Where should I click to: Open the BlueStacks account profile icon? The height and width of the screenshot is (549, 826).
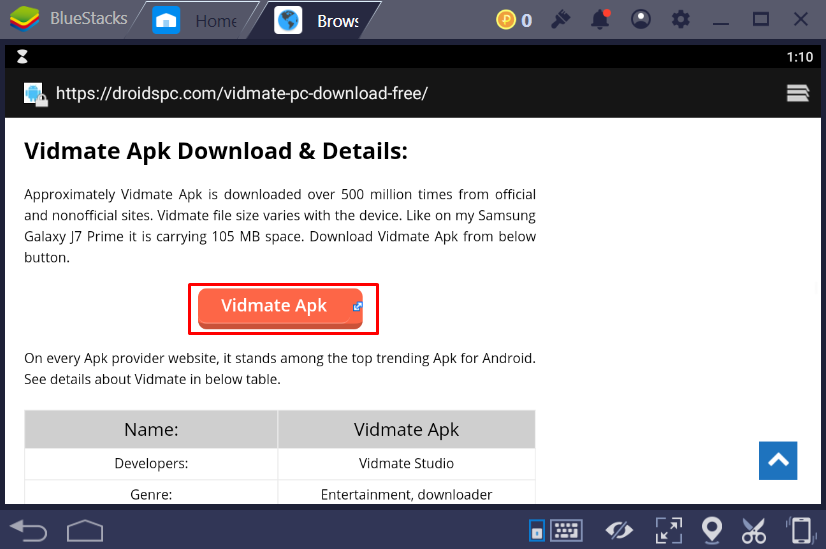coord(641,20)
